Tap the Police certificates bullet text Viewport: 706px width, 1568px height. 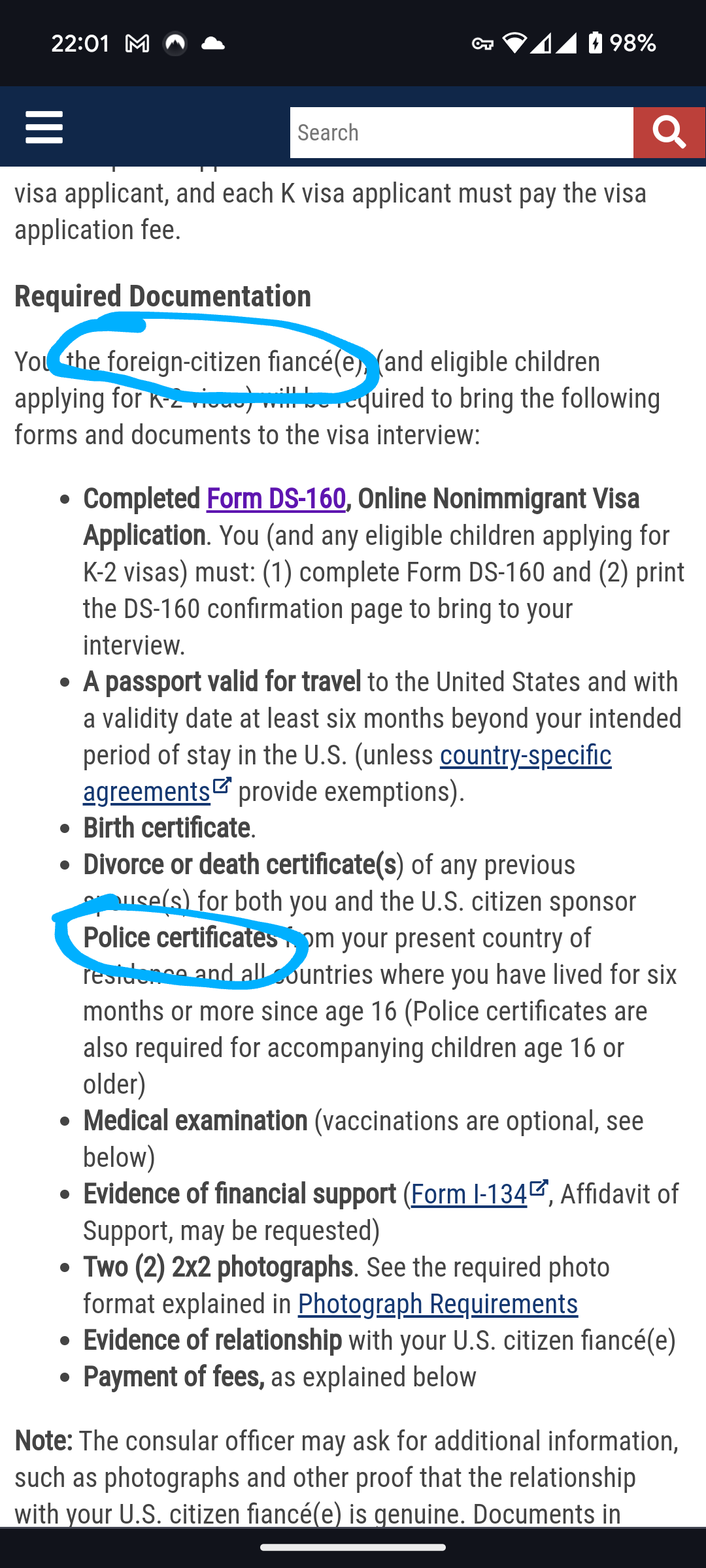180,938
